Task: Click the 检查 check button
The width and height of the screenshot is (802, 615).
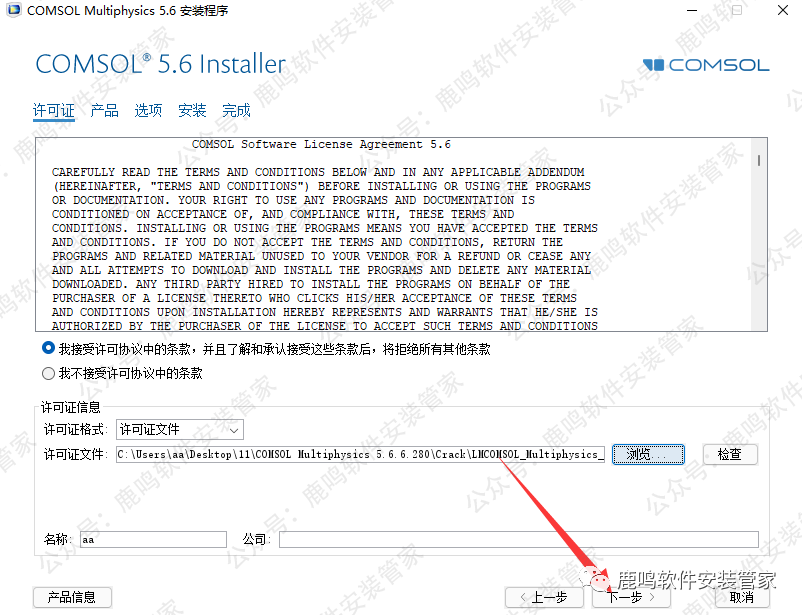Action: 730,454
